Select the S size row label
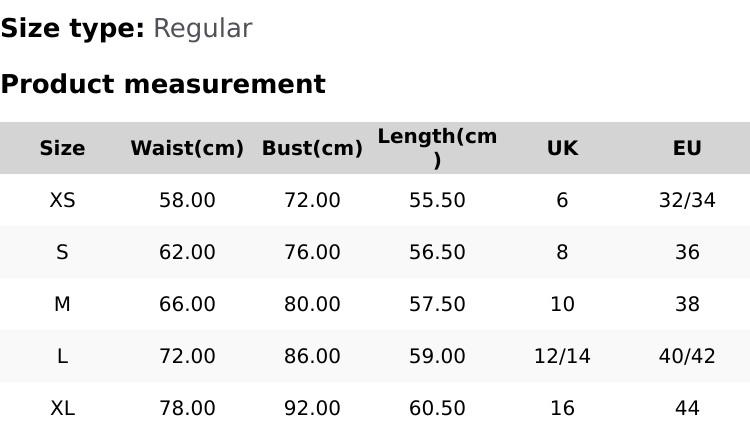750x434 pixels. [62, 252]
